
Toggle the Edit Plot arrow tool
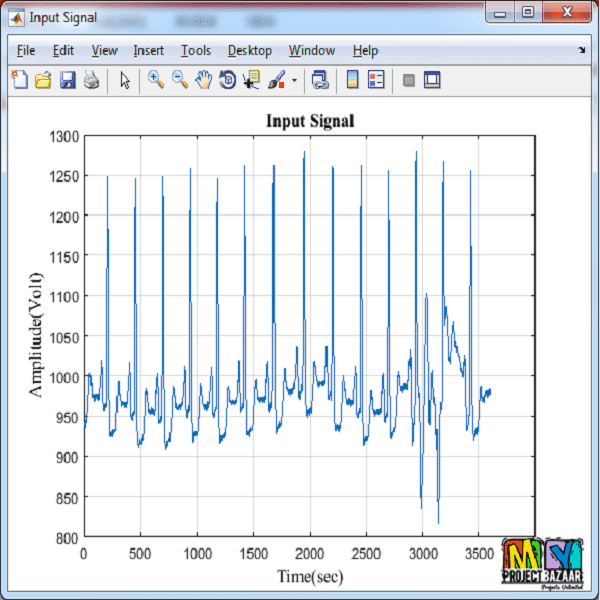pos(125,80)
